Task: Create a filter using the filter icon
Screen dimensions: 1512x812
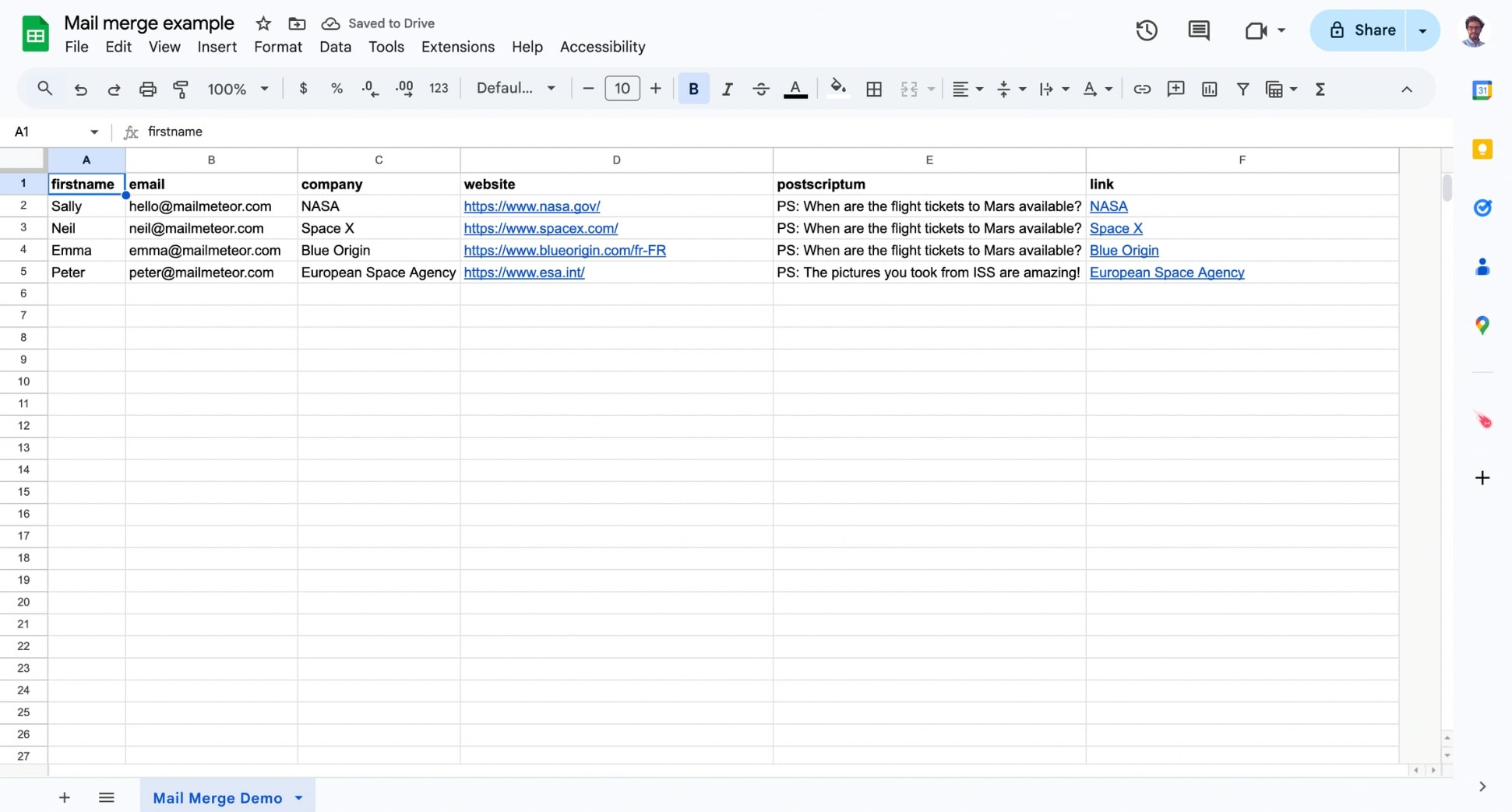Action: coord(1243,89)
